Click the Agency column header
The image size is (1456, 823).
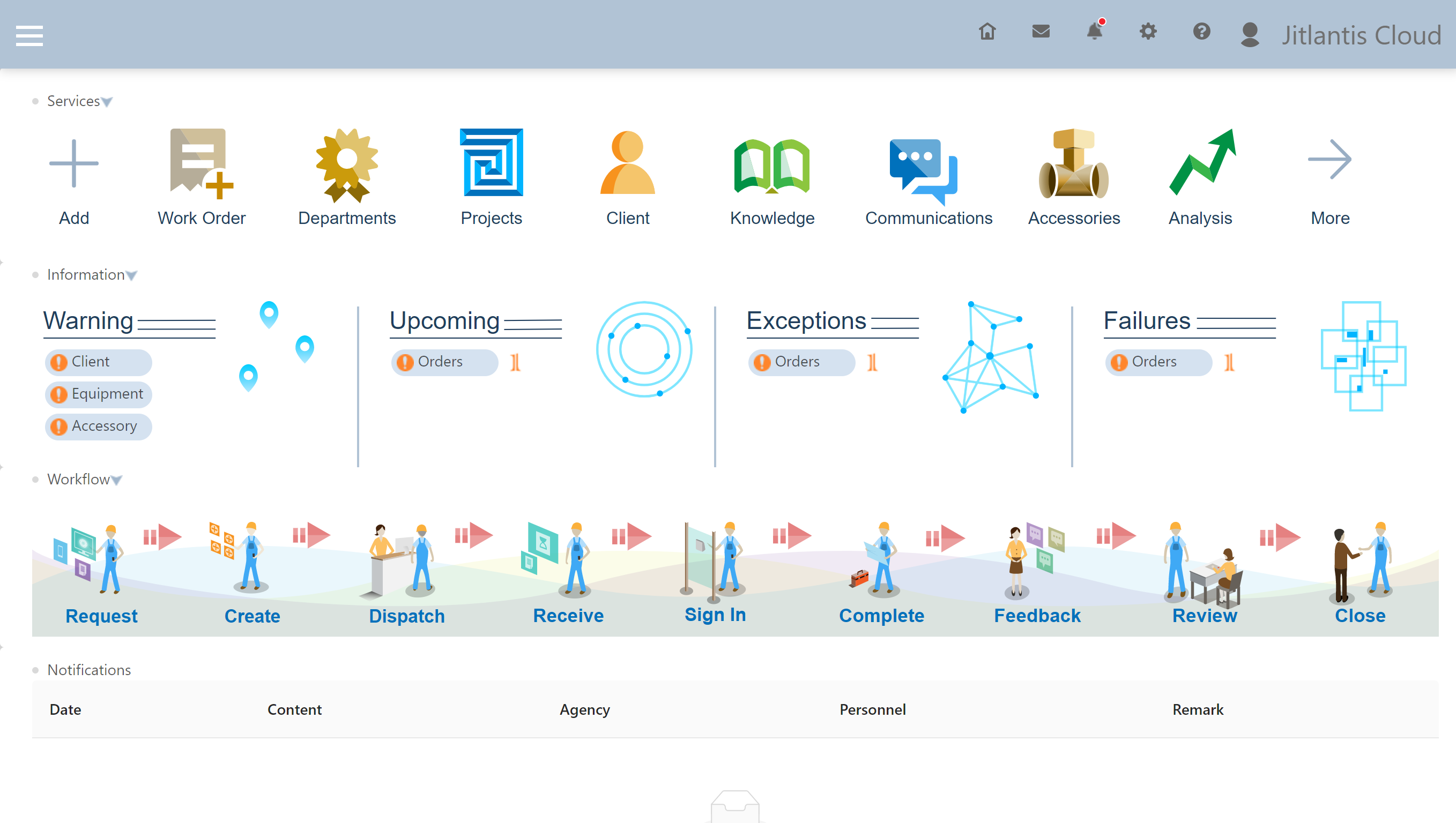pos(585,711)
